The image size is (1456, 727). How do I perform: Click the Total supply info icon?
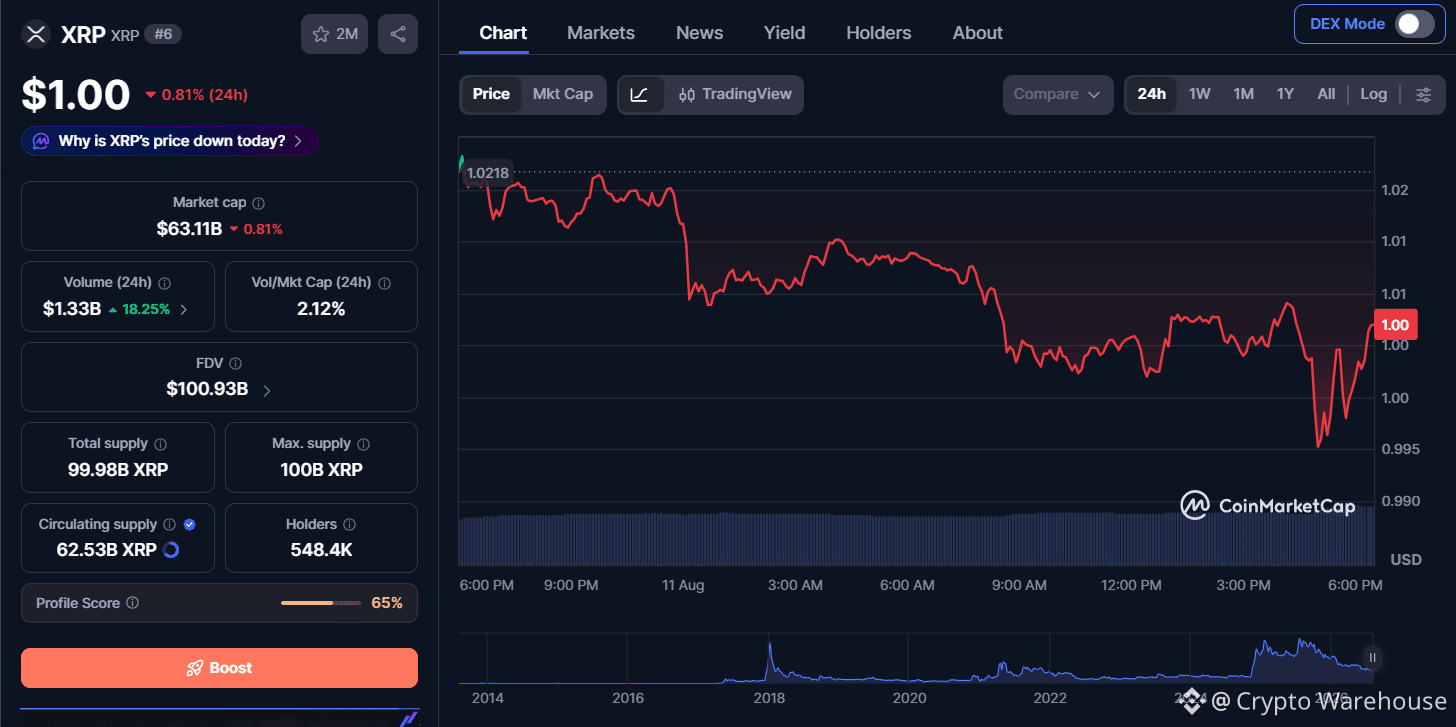click(x=161, y=444)
